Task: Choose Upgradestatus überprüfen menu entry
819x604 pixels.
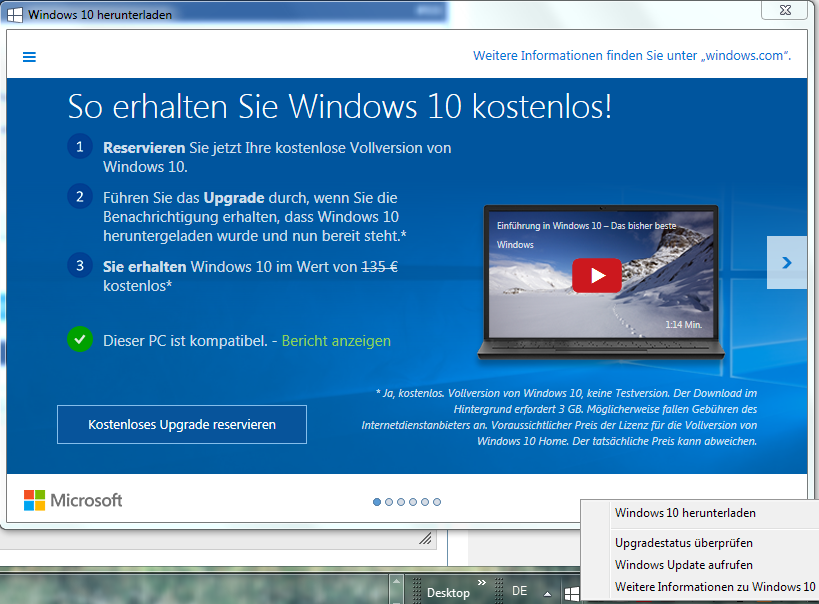Action: tap(699, 543)
